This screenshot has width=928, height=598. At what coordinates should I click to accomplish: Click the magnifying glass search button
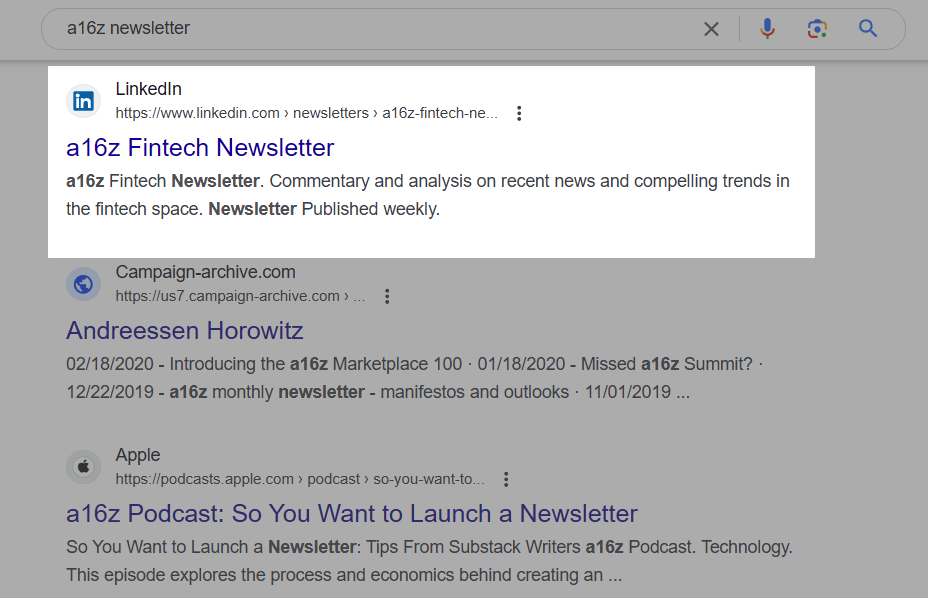click(x=868, y=28)
